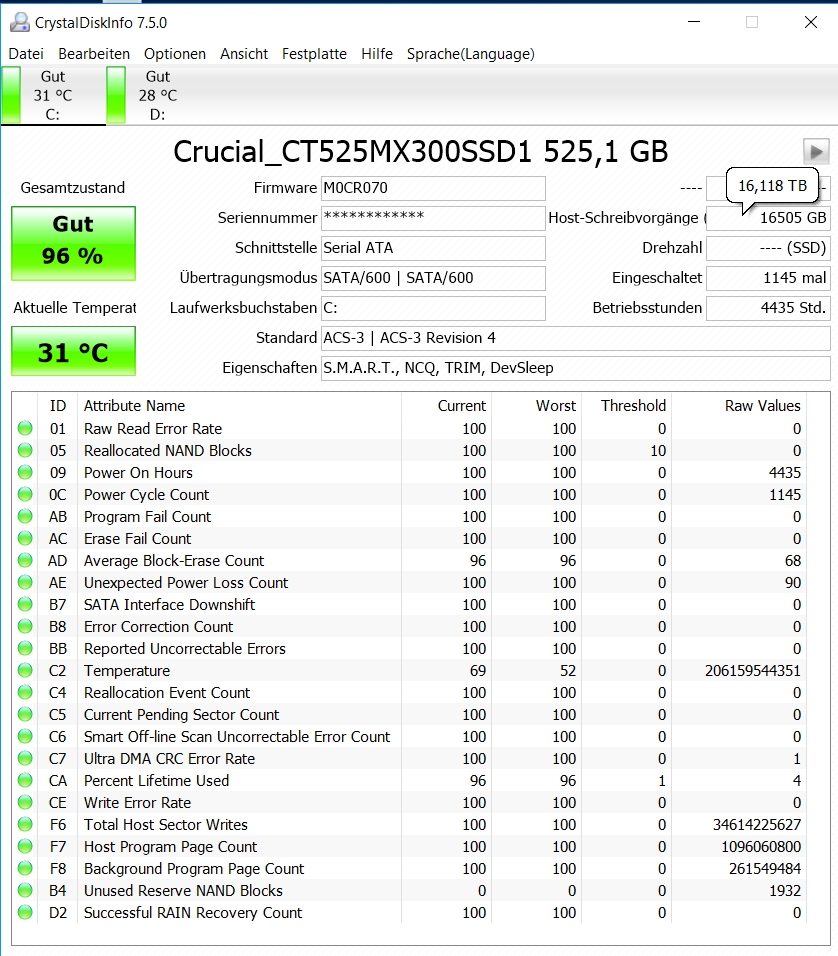Open the Festplatte menu
Image resolution: width=838 pixels, height=956 pixels.
(314, 54)
